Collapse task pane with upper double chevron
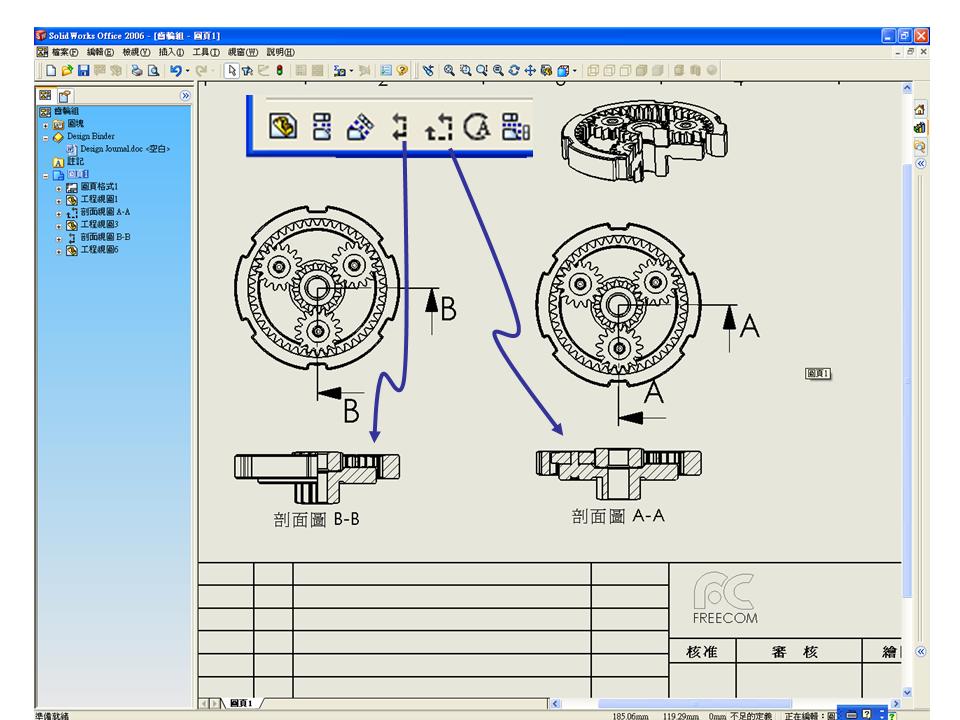 920,163
